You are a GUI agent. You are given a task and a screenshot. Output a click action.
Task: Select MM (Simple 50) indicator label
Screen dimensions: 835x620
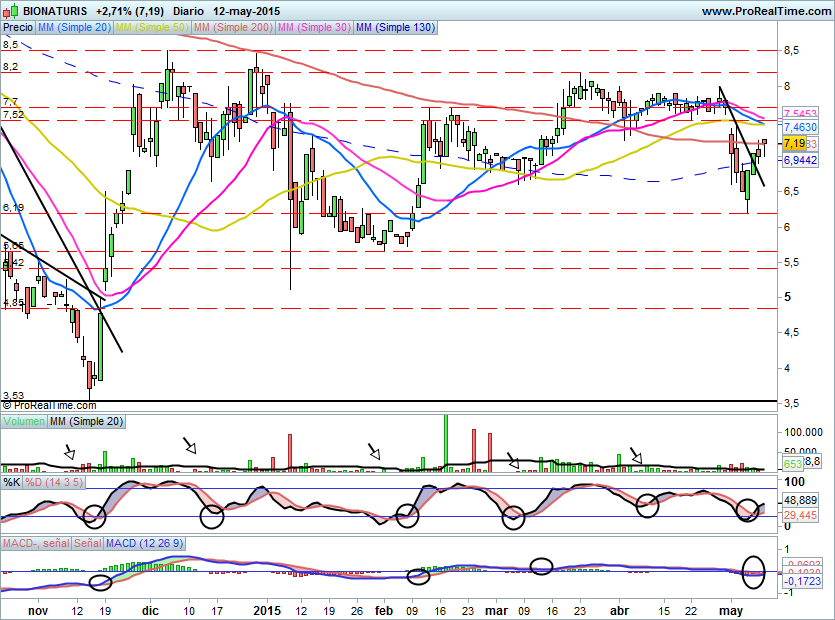tap(152, 28)
